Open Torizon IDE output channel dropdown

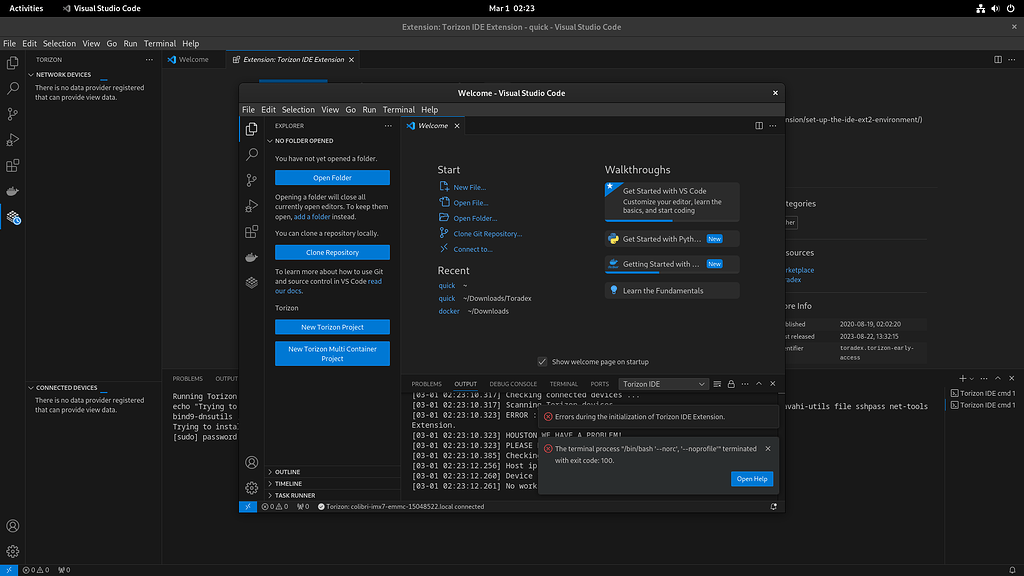click(x=663, y=384)
